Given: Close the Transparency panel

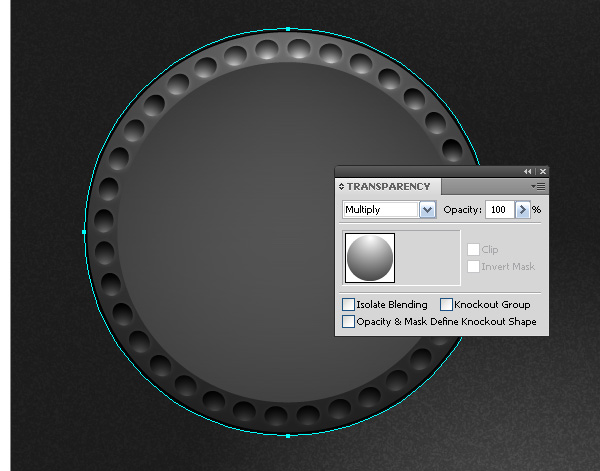Looking at the screenshot, I should click(x=543, y=172).
